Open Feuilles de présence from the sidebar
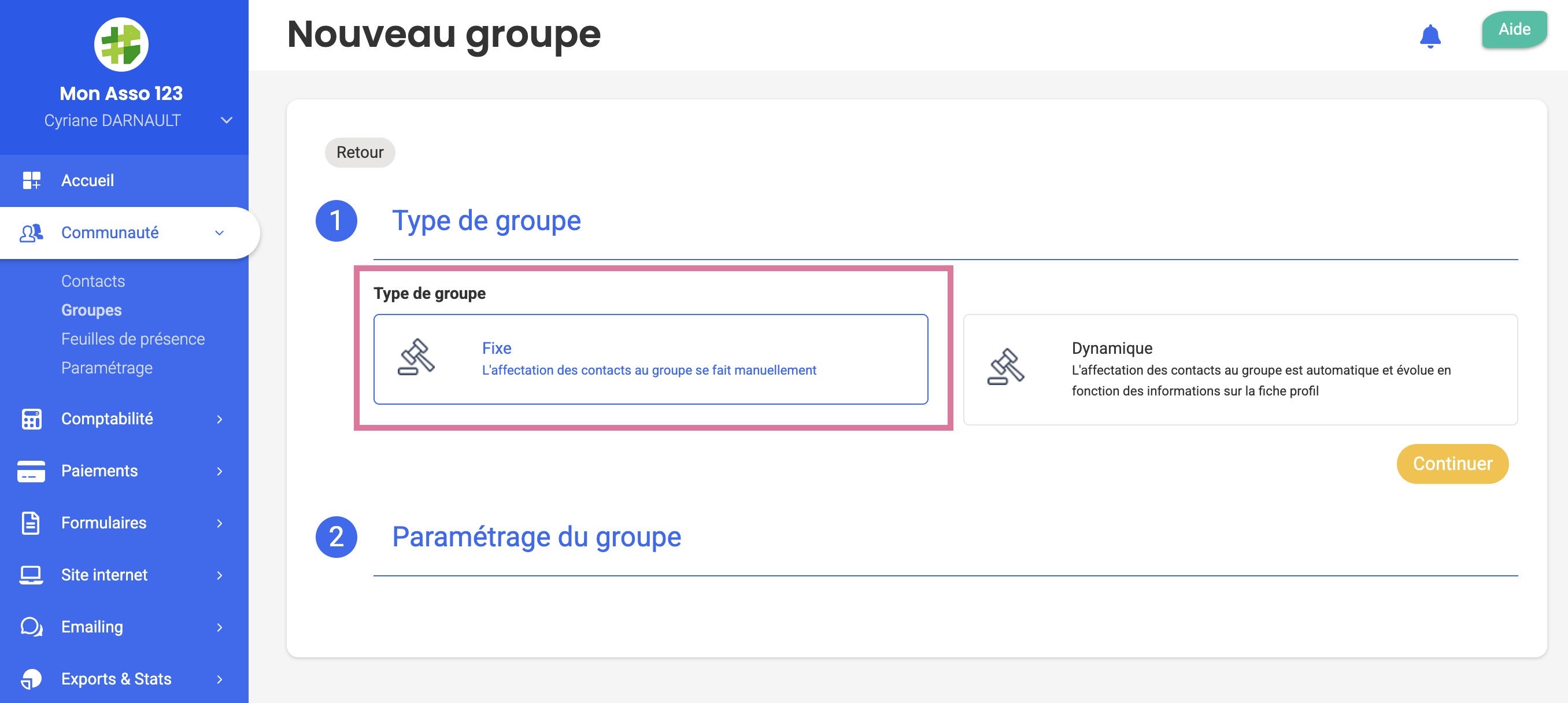Screen dimensions: 1568x703 133,338
